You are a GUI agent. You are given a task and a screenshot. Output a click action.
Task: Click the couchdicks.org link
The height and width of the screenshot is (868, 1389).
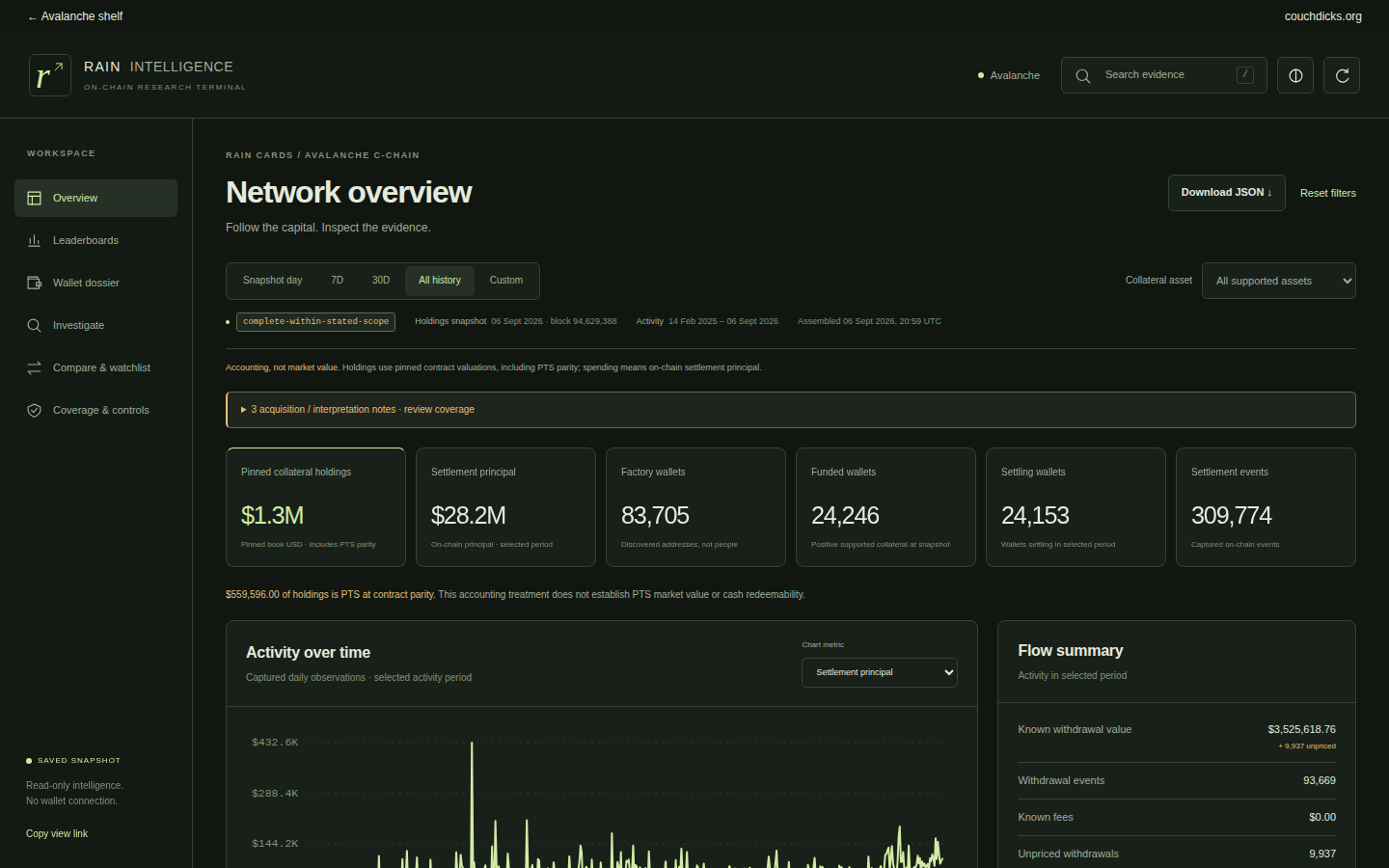point(1322,16)
